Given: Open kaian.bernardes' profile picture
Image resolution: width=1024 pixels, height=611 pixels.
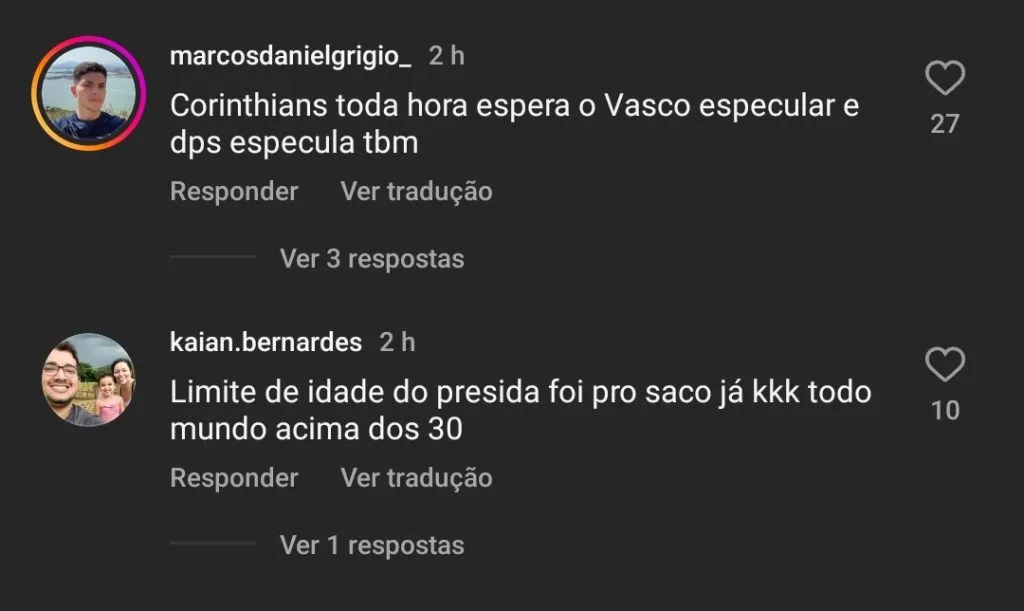Looking at the screenshot, I should click(89, 380).
